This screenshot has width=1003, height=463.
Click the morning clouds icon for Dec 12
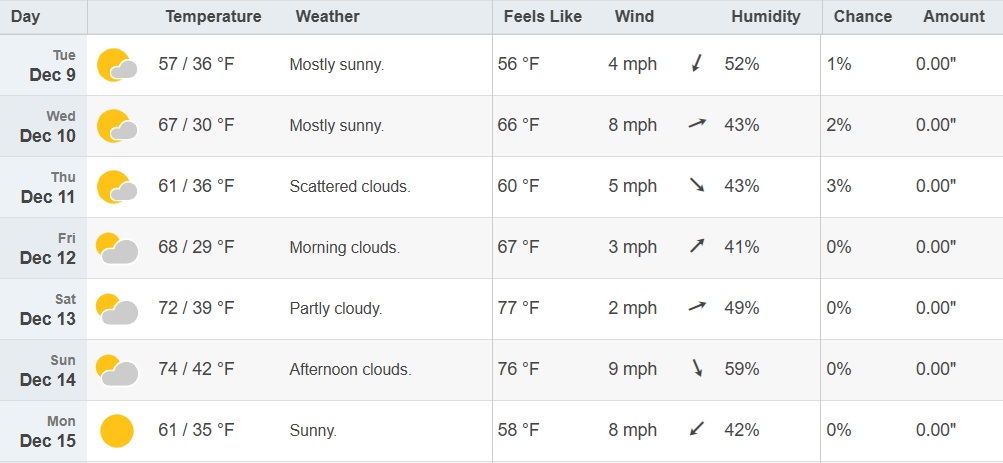click(x=116, y=248)
